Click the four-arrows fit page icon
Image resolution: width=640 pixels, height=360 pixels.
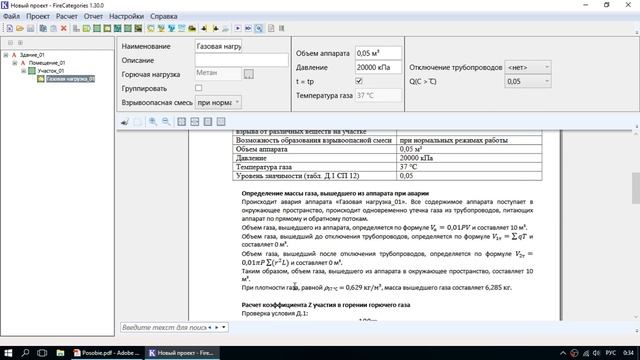tap(182, 122)
